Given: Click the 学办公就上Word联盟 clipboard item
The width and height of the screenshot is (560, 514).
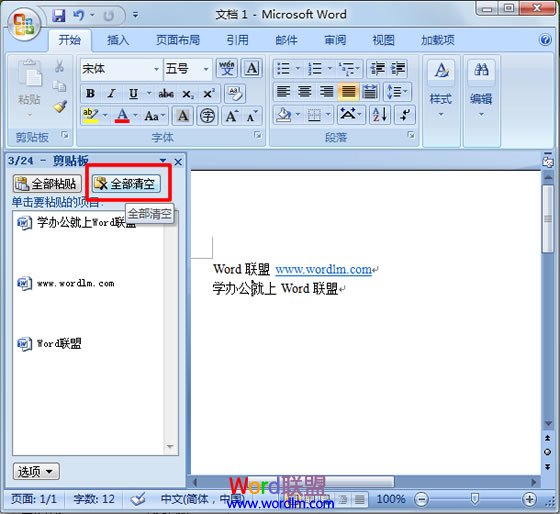Looking at the screenshot, I should (88, 223).
